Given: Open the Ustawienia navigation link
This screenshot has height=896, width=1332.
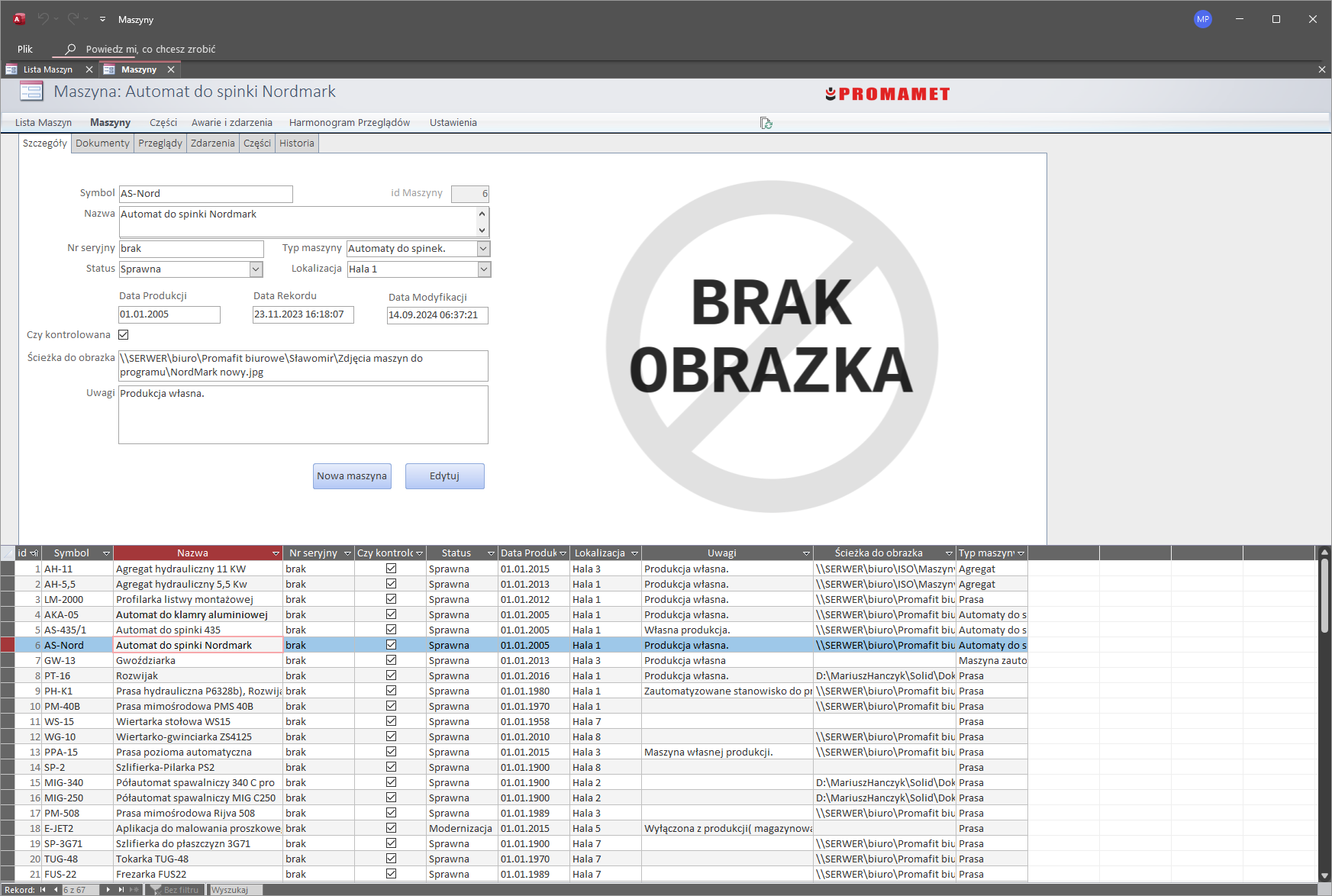Looking at the screenshot, I should [x=453, y=123].
